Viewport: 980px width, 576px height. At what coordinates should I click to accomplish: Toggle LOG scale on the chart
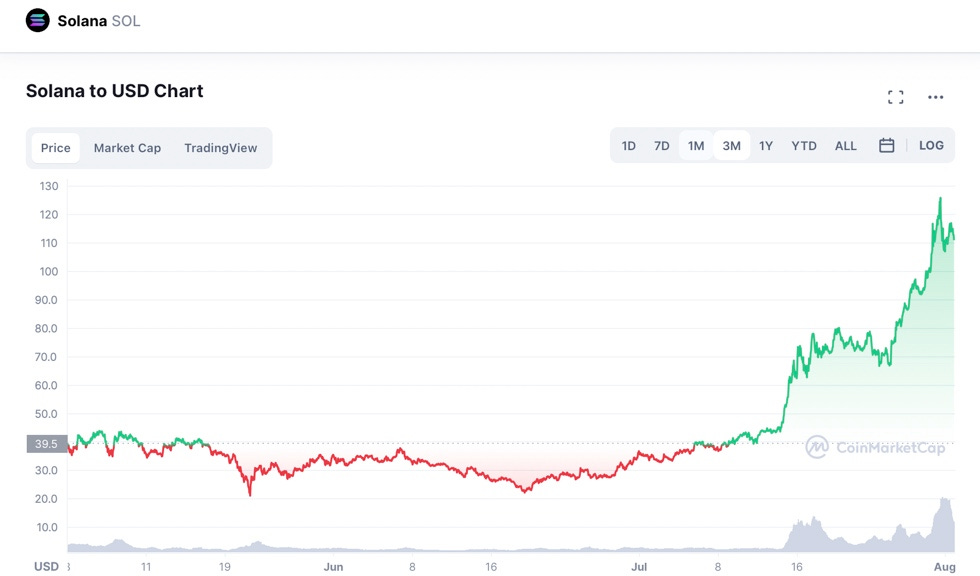[x=931, y=146]
